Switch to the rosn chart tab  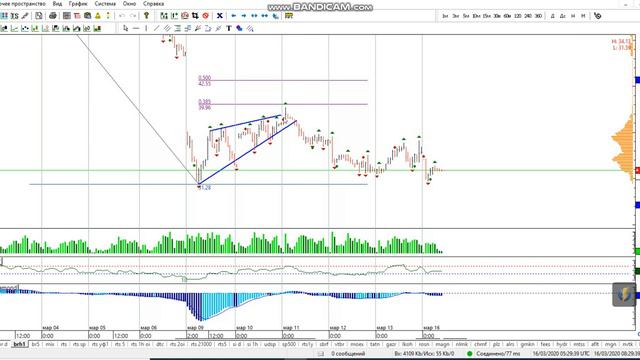coord(424,344)
